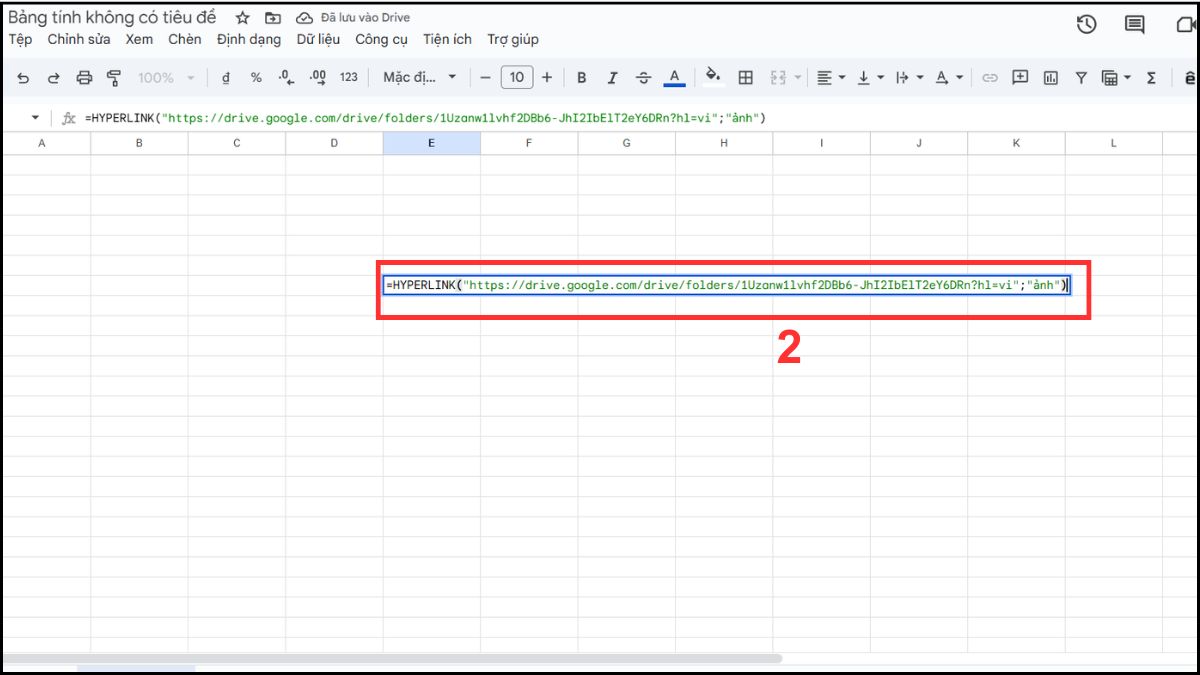Screen dimensions: 1200x675
Task: Toggle strikethrough formatting
Action: click(x=644, y=77)
